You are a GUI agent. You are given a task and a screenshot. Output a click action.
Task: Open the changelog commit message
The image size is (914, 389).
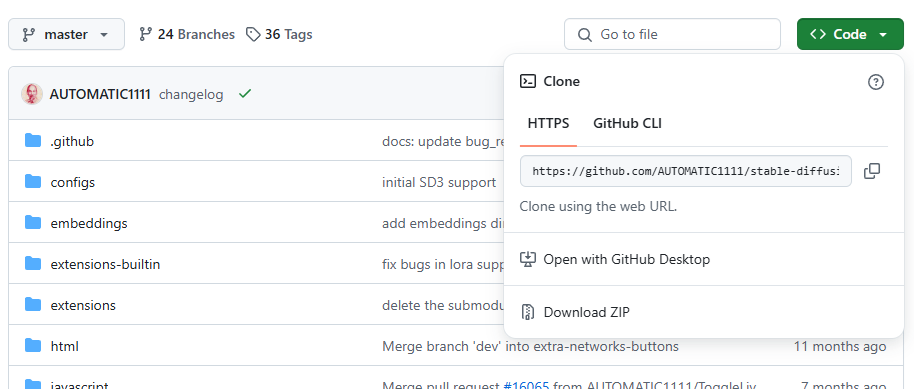(191, 94)
